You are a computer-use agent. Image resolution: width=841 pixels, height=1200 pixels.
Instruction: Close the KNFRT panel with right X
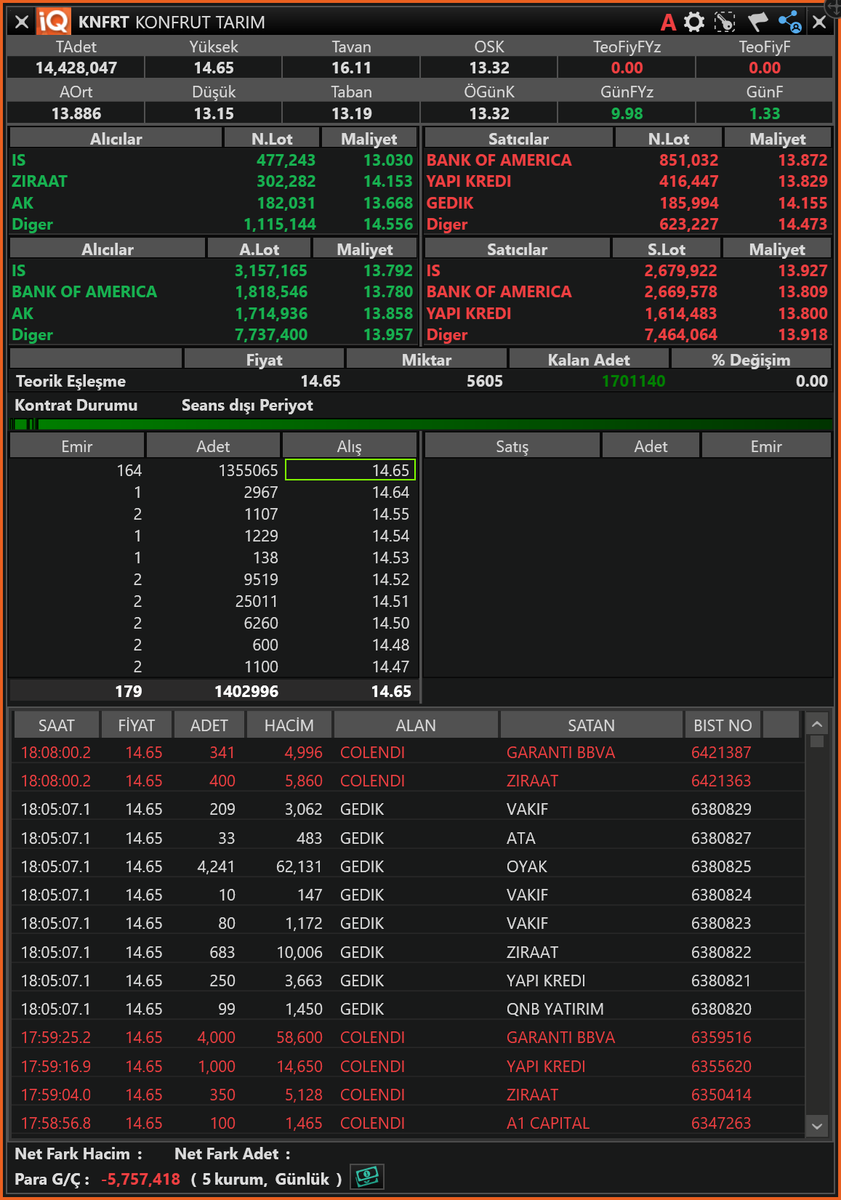[819, 22]
